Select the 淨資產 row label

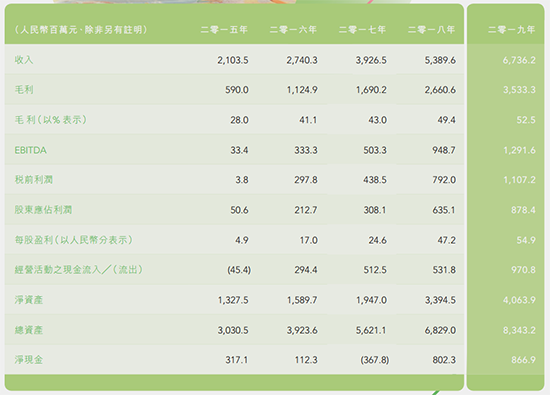[x=29, y=300]
